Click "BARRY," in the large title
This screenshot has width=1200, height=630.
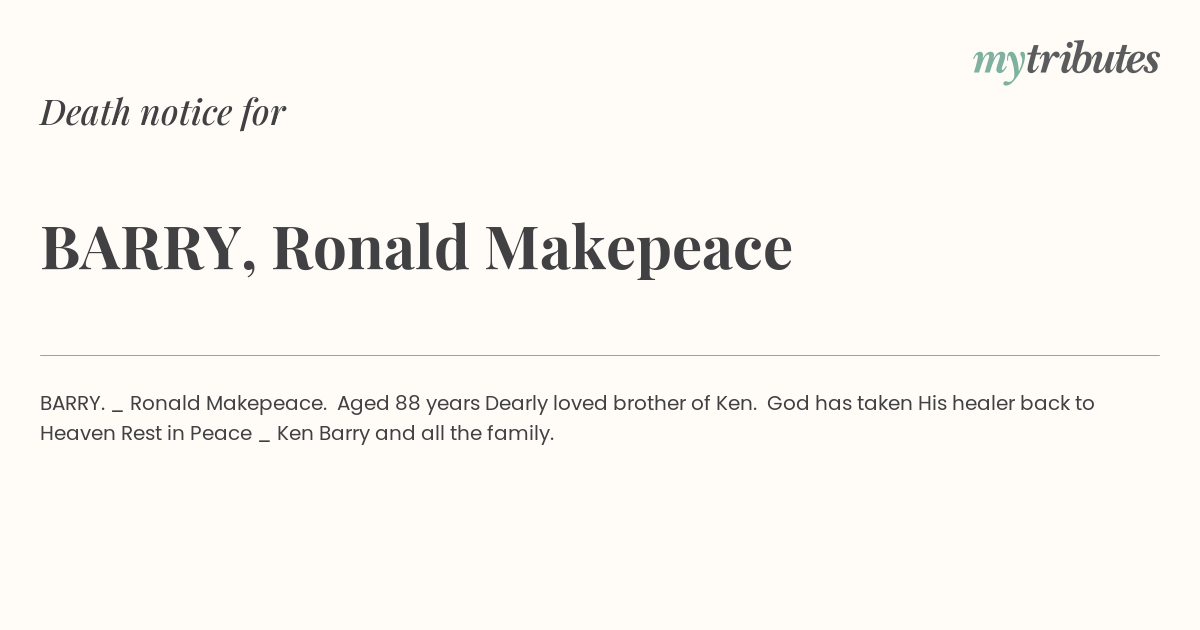click(149, 249)
